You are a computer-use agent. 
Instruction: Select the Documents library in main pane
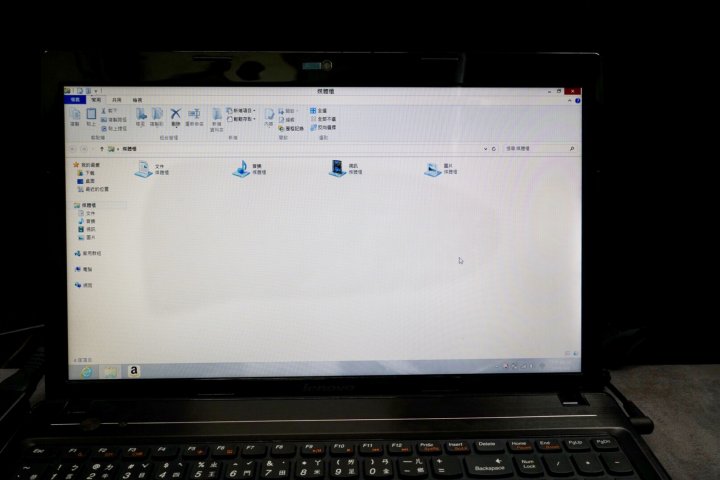click(152, 169)
